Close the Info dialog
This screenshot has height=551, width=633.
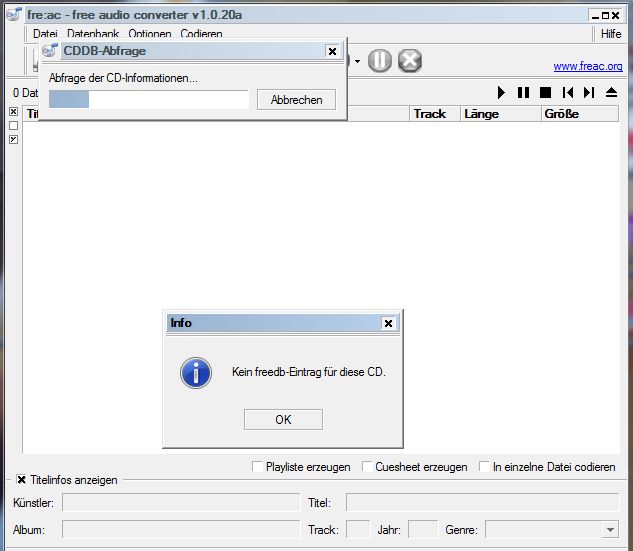388,323
